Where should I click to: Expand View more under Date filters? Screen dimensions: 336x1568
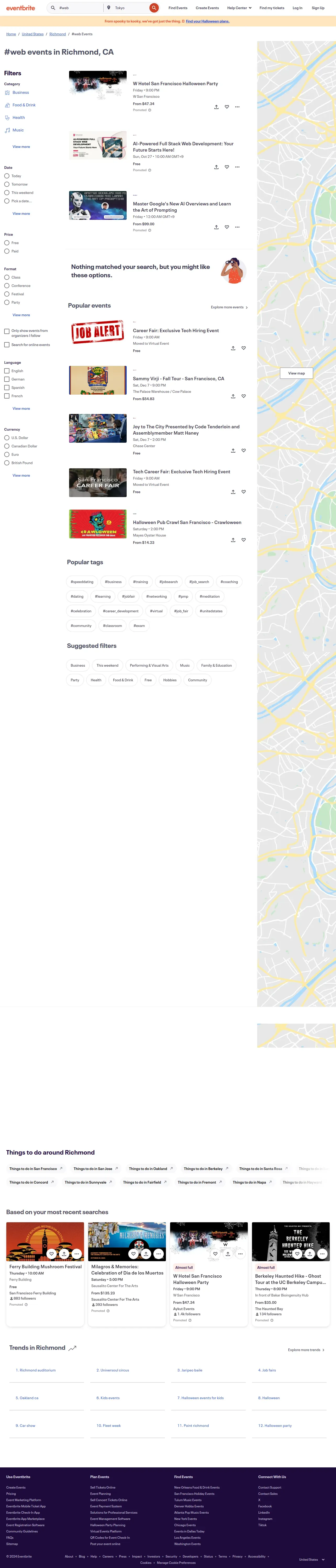pyautogui.click(x=21, y=214)
